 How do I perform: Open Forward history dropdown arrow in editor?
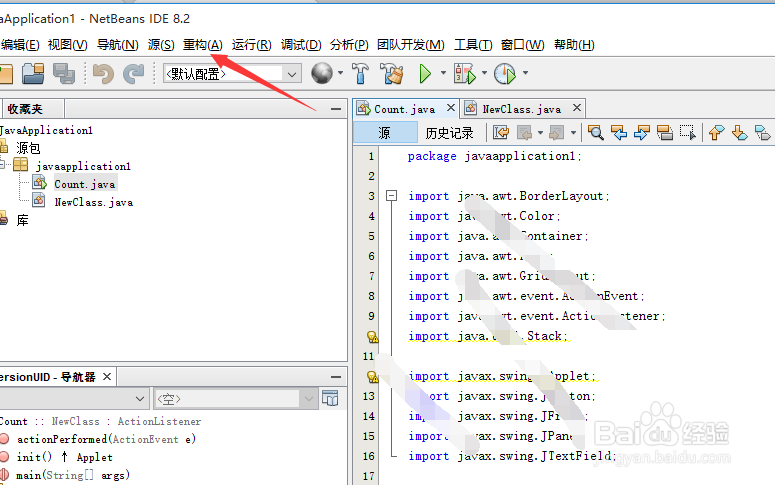[573, 132]
